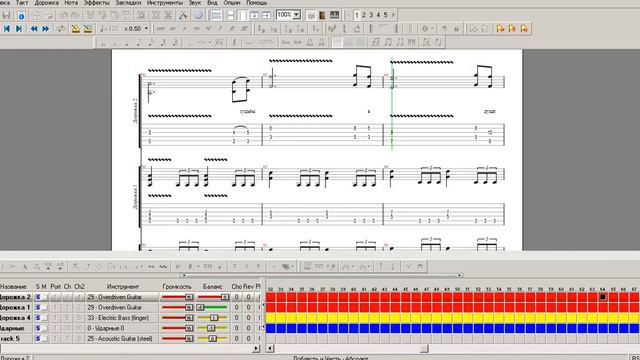Click the padlock icon in the toolbar
This screenshot has height=360, width=640.
456,29
